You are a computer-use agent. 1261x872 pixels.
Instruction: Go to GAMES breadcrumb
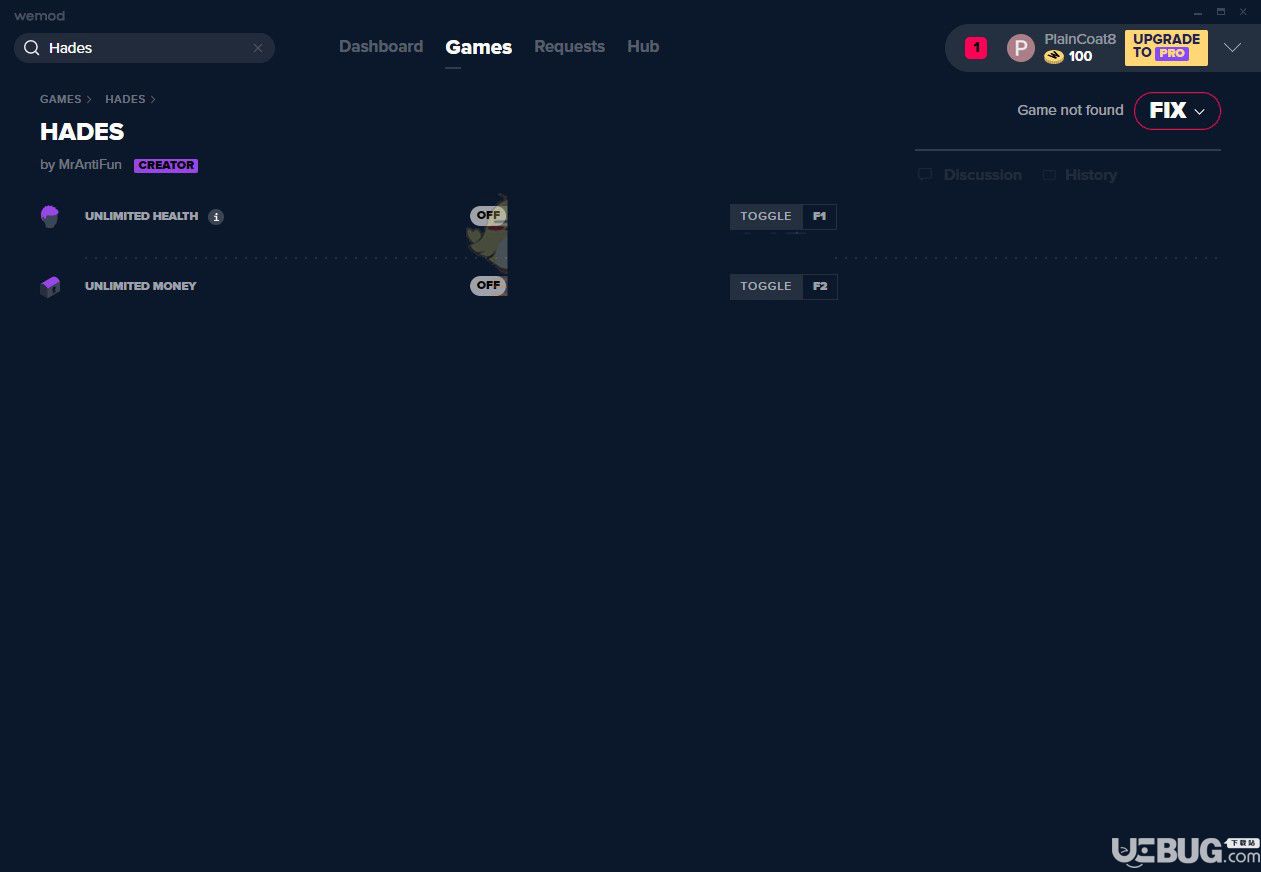[x=61, y=99]
